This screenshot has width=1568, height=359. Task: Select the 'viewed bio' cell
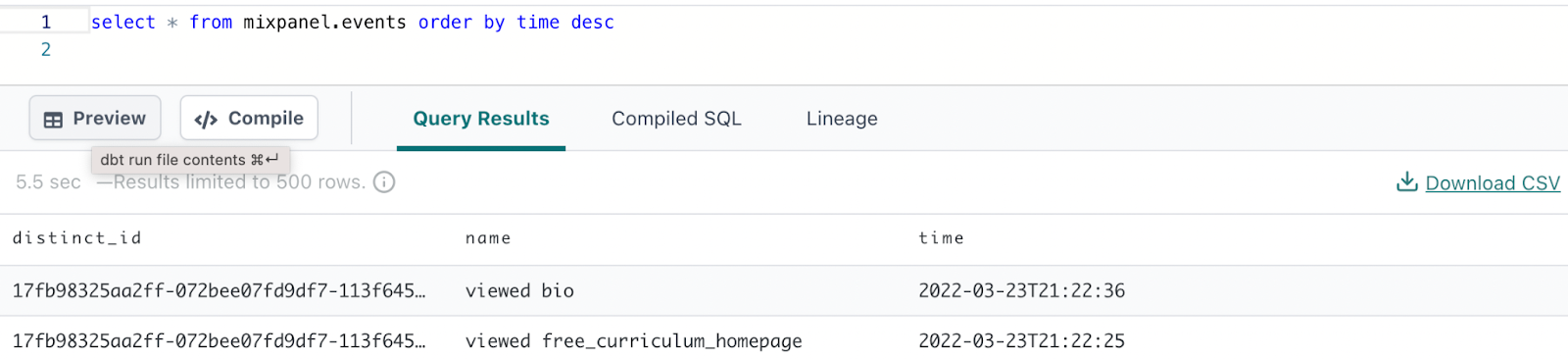coord(519,290)
